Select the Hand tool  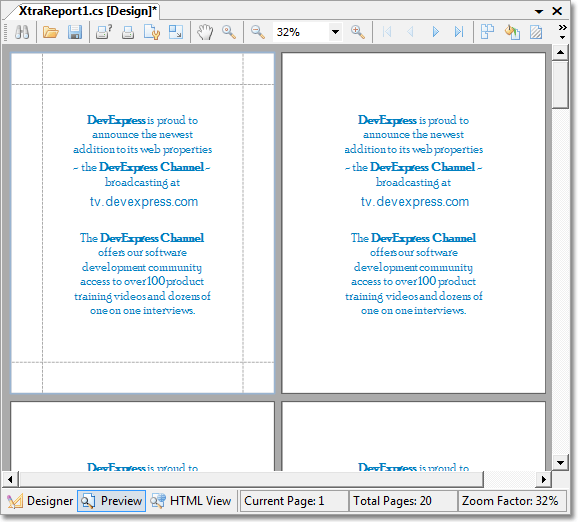click(205, 32)
